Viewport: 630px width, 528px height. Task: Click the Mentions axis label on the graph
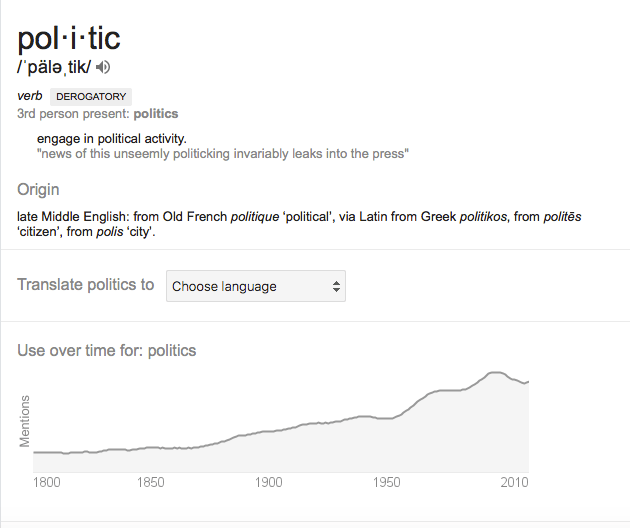tap(25, 422)
